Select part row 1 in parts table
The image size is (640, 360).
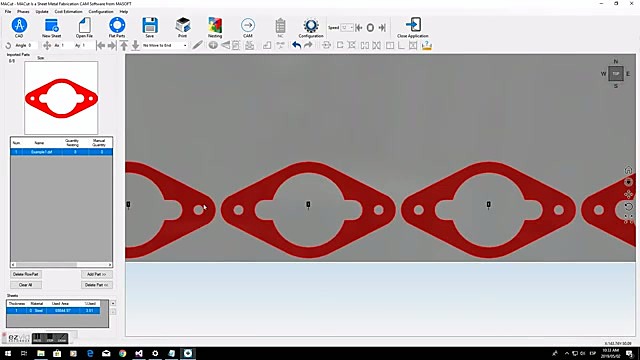pos(61,152)
